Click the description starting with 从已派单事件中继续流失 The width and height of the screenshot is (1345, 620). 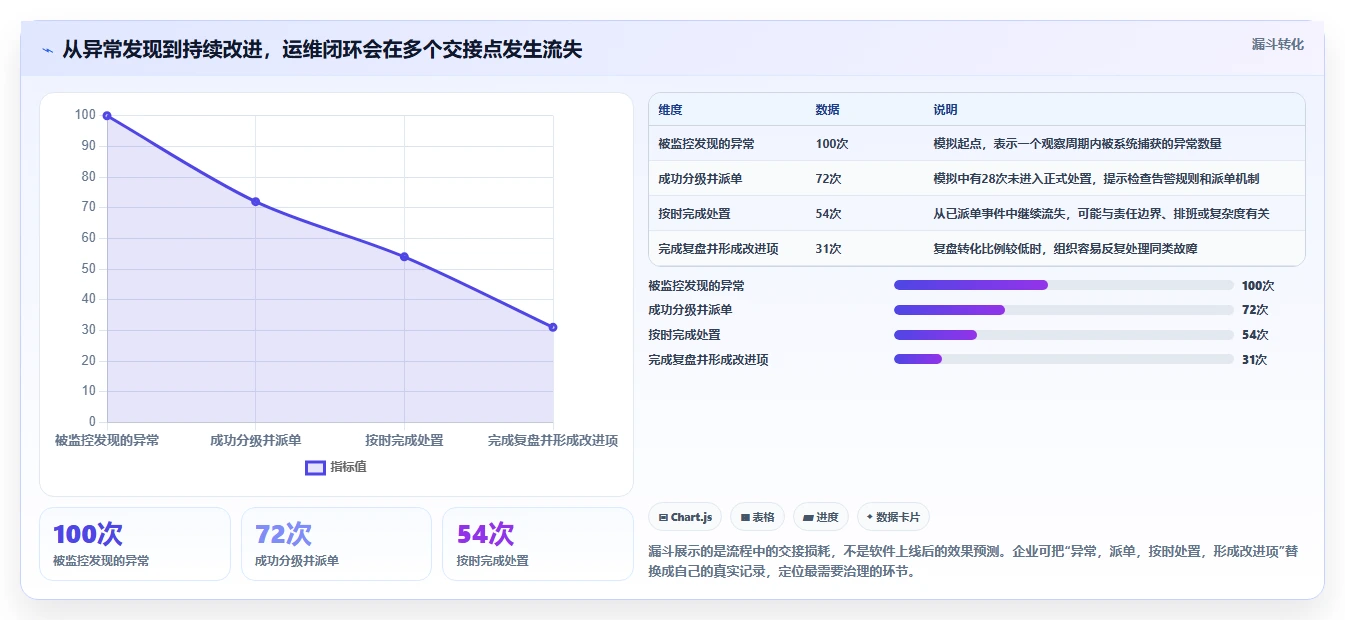pos(1101,214)
